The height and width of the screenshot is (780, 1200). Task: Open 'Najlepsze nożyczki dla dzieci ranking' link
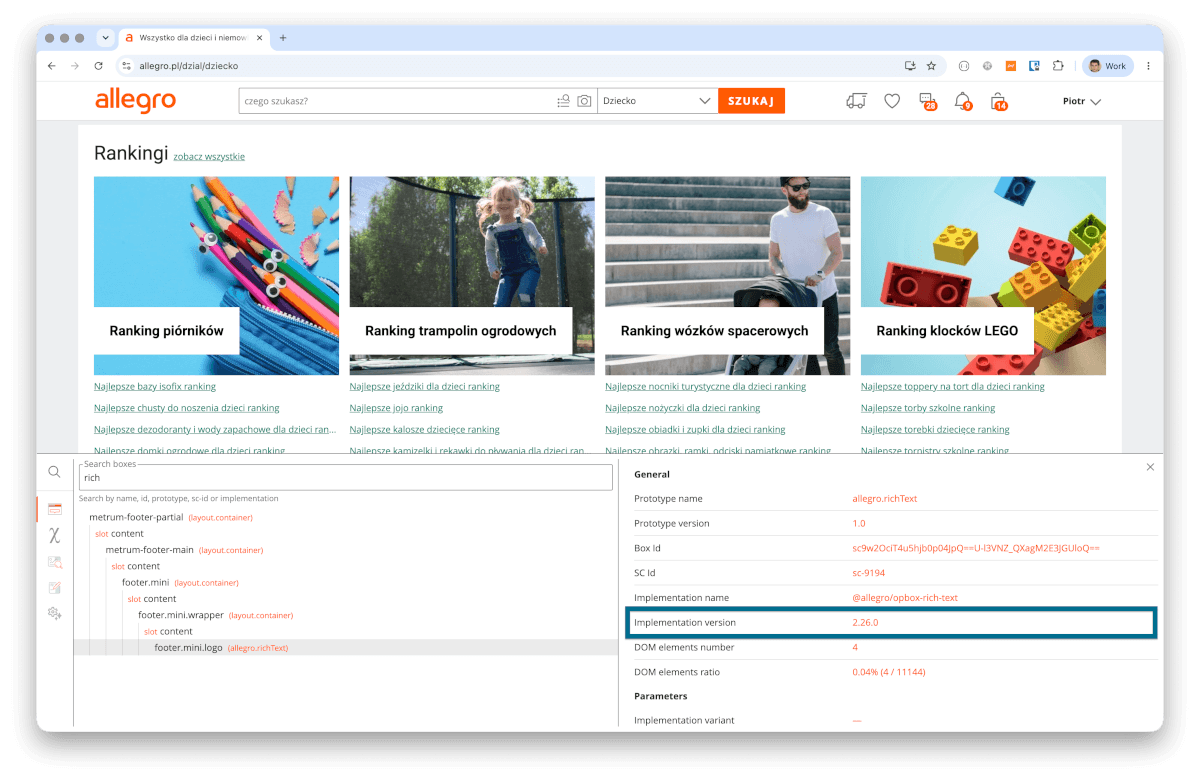pos(683,408)
